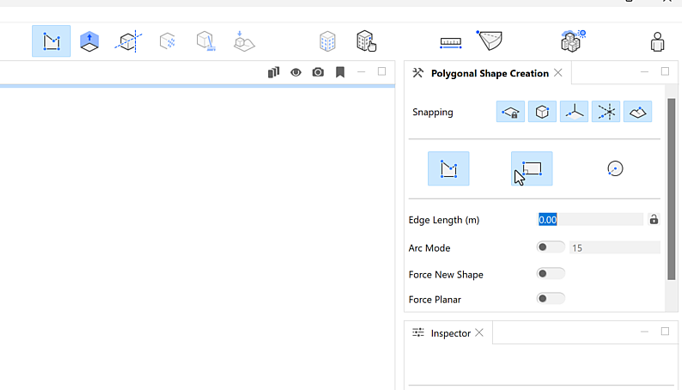The width and height of the screenshot is (682, 390).
Task: Choose circle drawing mode
Action: pyautogui.click(x=615, y=169)
